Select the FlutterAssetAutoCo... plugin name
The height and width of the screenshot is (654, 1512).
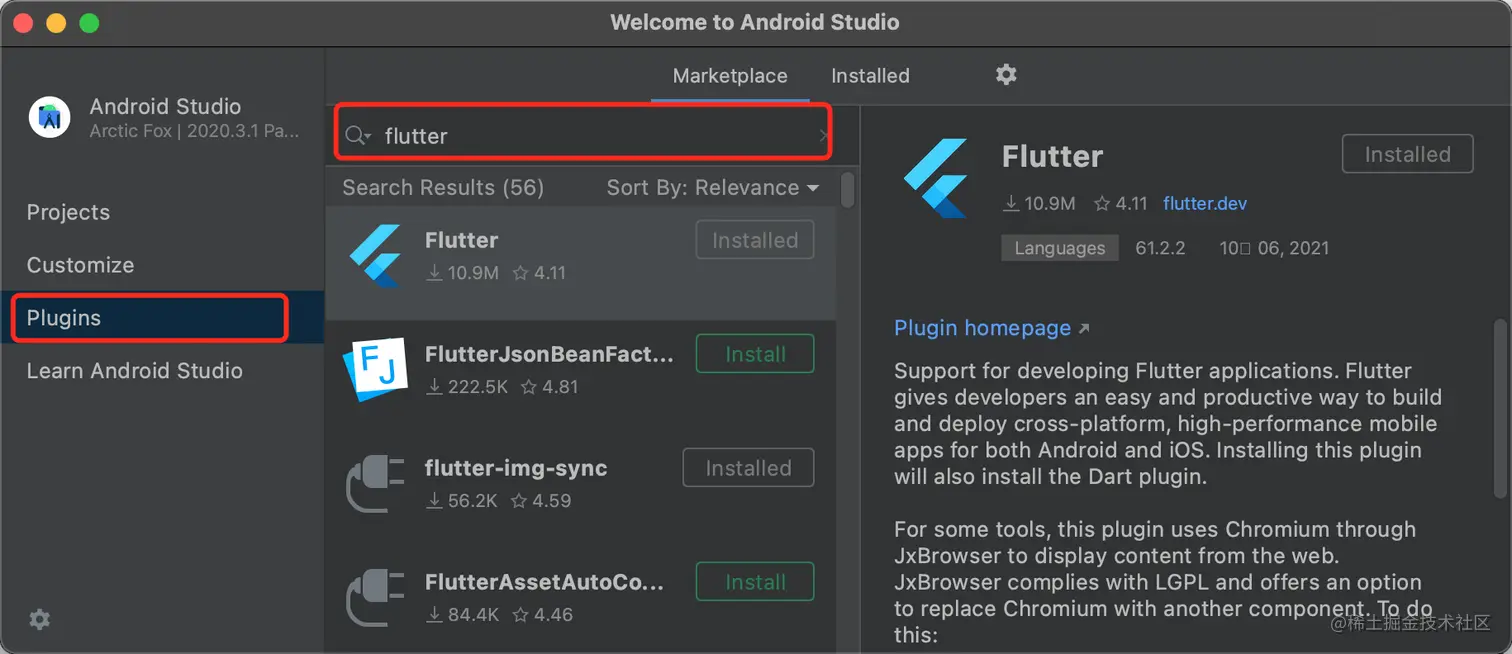click(x=544, y=582)
